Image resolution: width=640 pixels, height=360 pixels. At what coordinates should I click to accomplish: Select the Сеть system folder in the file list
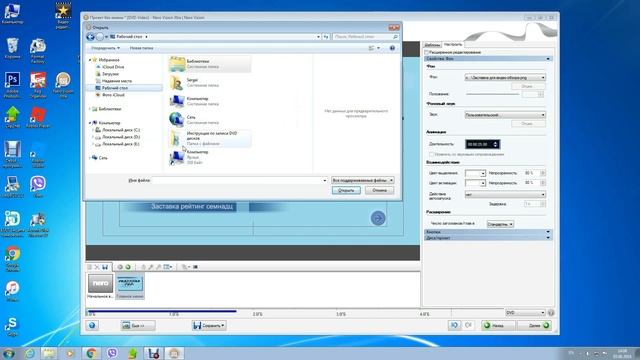click(x=210, y=120)
